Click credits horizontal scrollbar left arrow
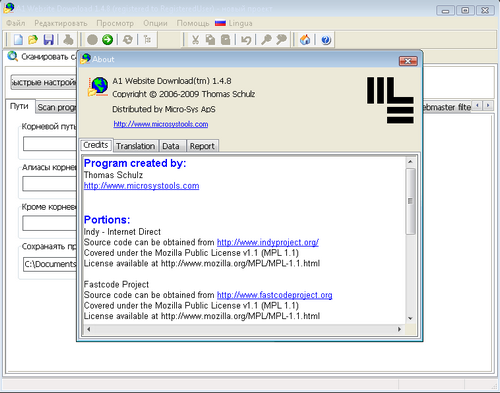The image size is (500, 393). 89,329
